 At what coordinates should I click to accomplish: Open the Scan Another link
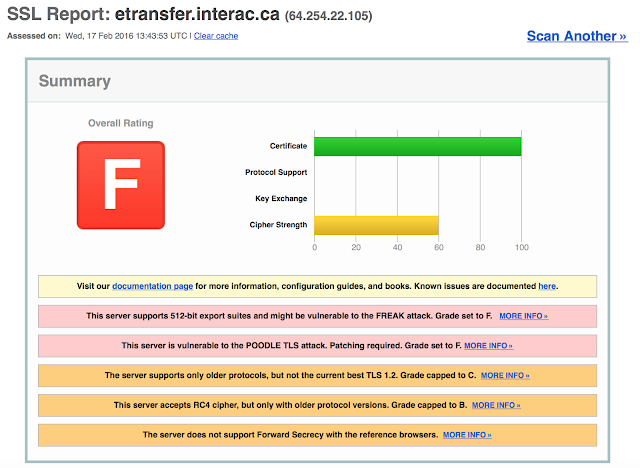[x=577, y=36]
